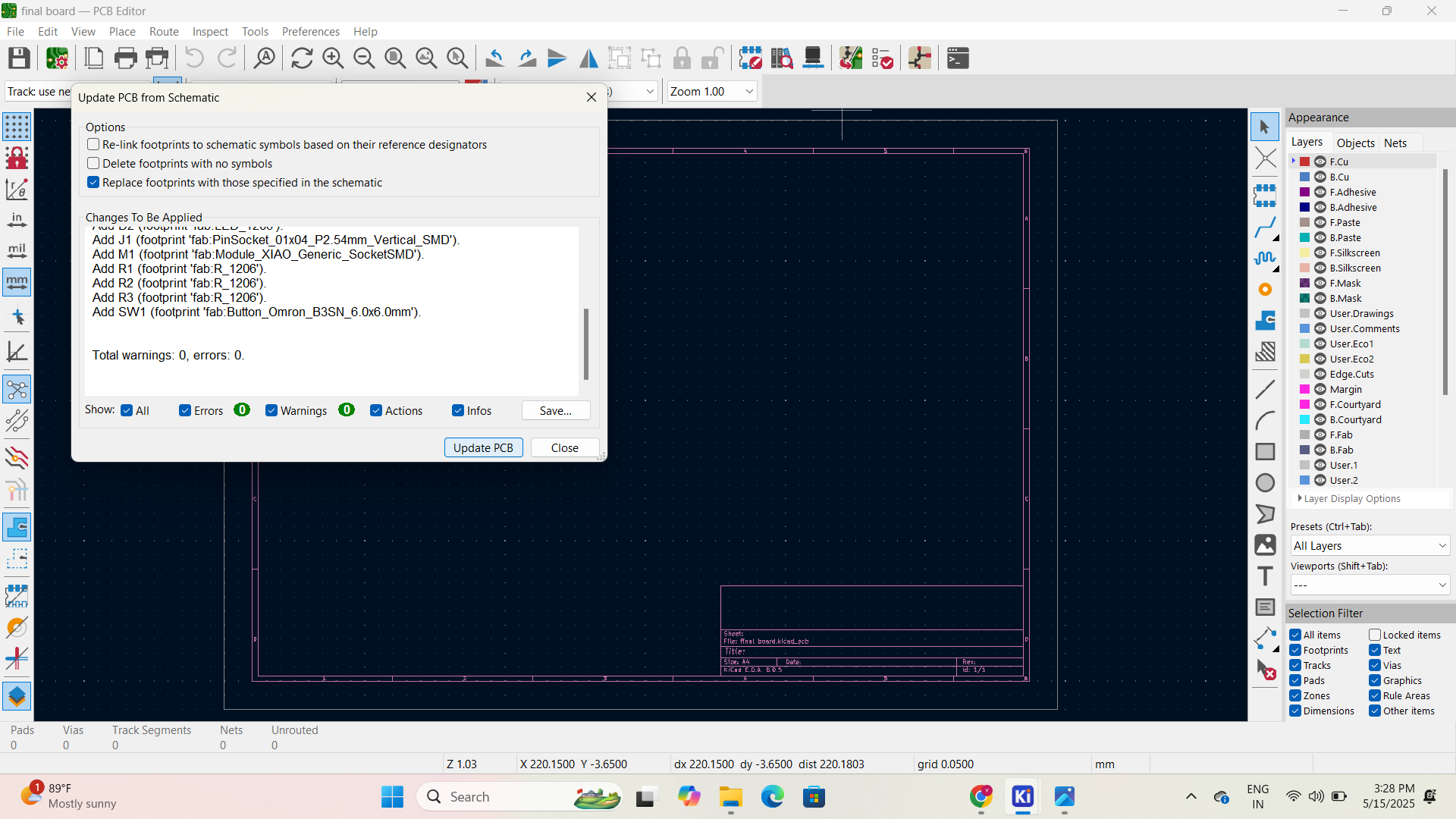Select the Draw Line tool

click(x=1265, y=389)
